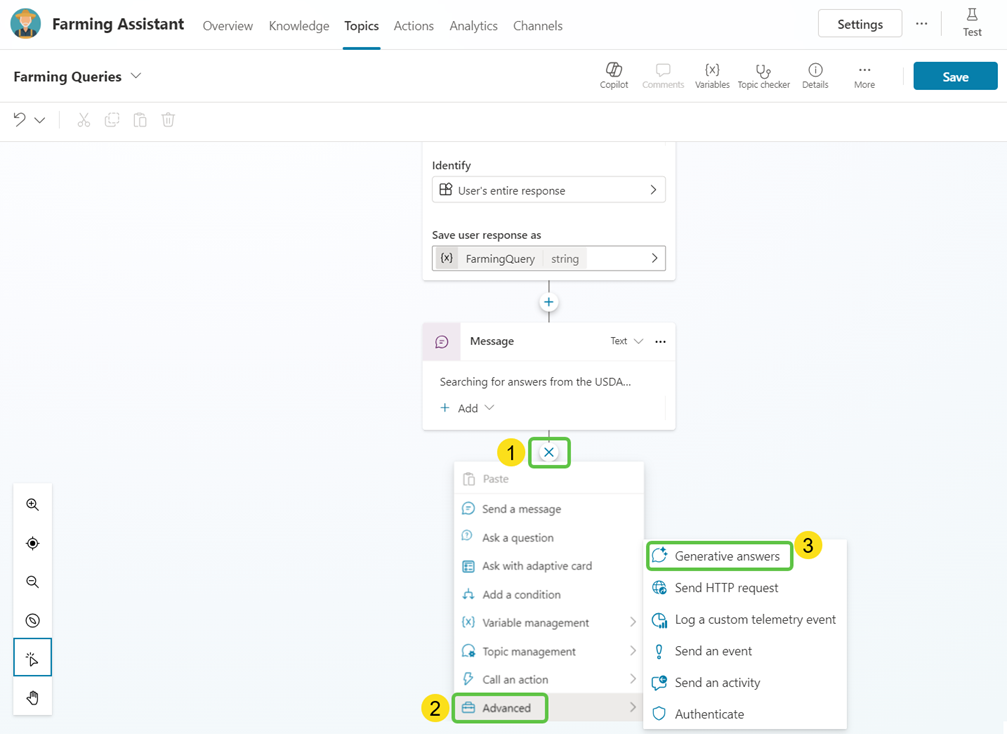1007x734 pixels.
Task: Open the Variables pane
Action: (x=712, y=71)
